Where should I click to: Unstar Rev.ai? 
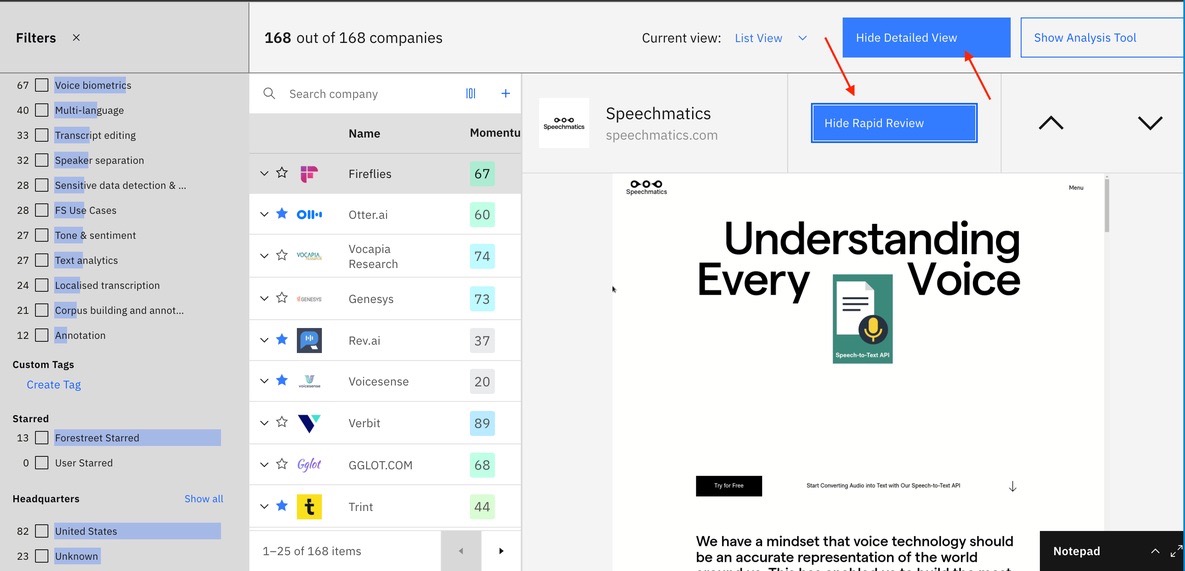[282, 340]
